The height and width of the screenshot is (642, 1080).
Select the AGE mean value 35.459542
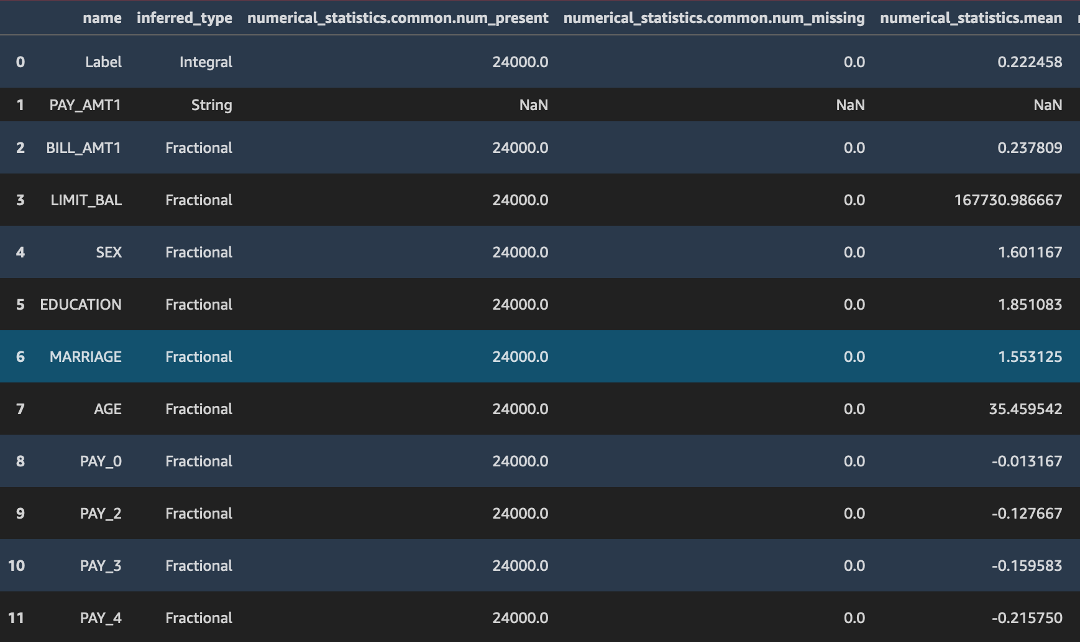pos(1020,409)
